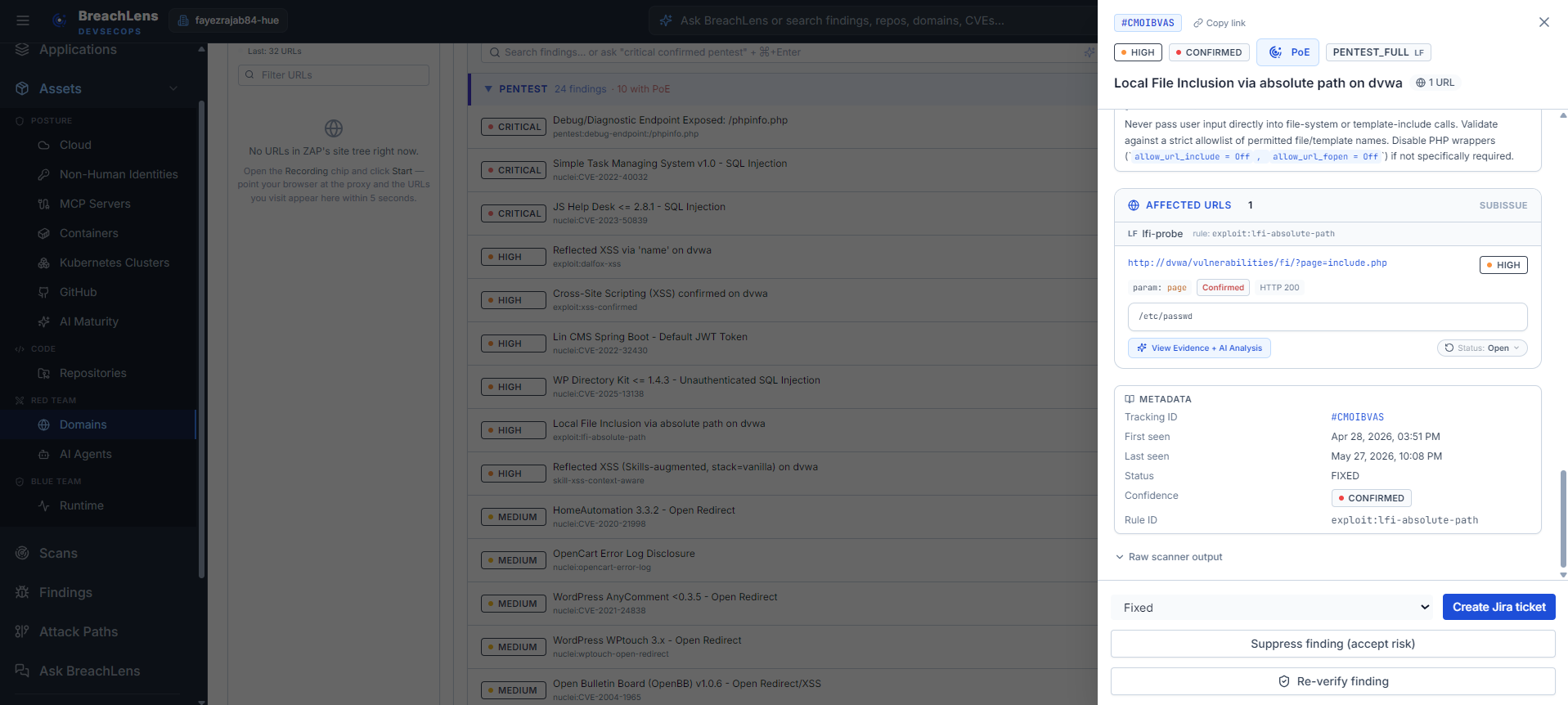Click Copy link in finding panel
This screenshot has height=705, width=1568.
pyautogui.click(x=1220, y=23)
